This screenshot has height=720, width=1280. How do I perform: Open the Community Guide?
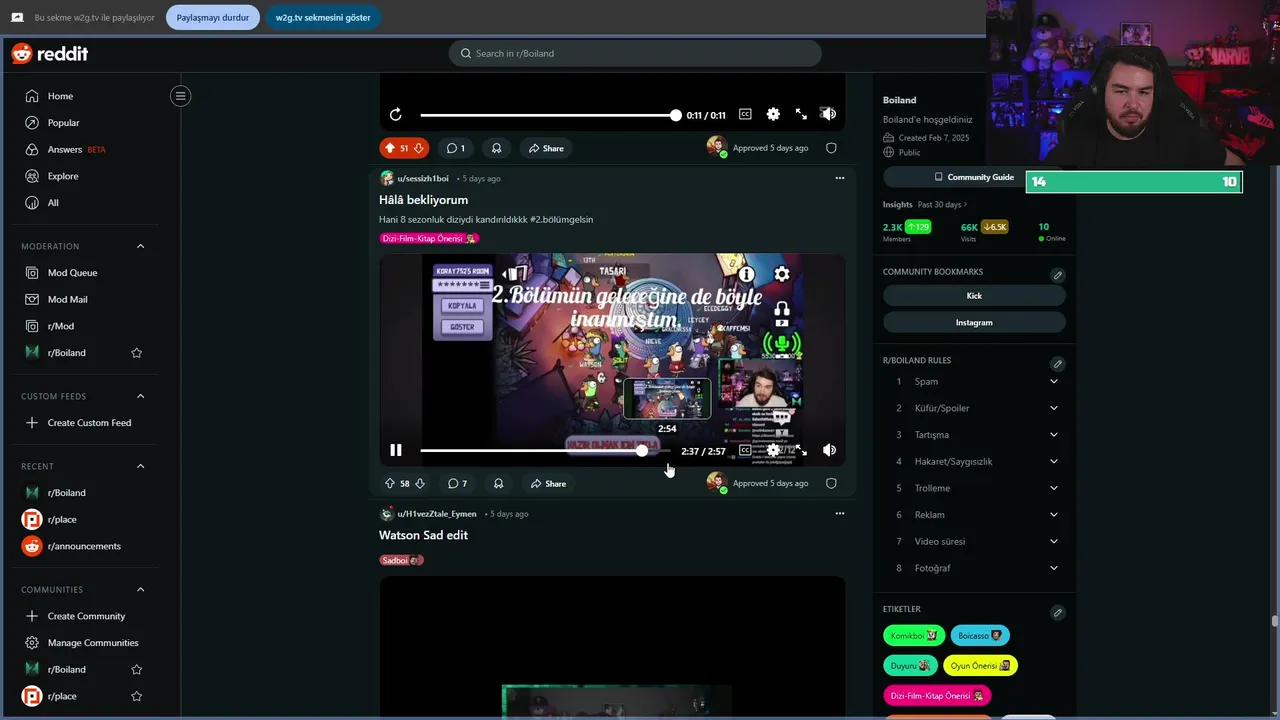point(974,177)
